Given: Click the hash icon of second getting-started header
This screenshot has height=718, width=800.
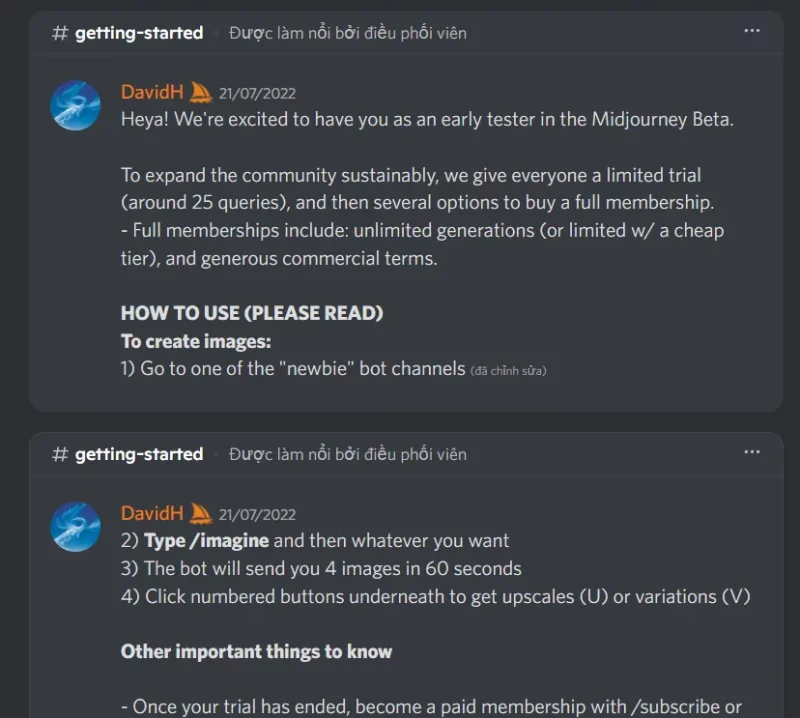Looking at the screenshot, I should pos(60,454).
